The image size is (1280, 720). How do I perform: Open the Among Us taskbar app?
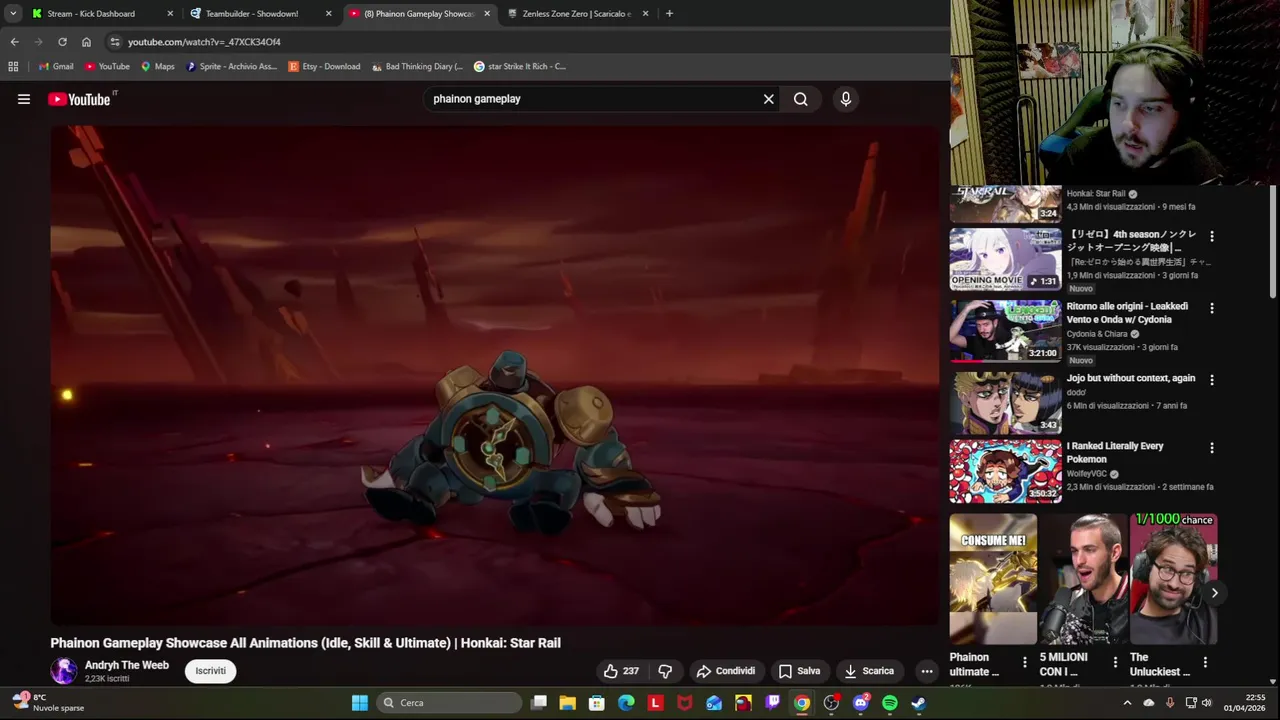(x=743, y=703)
